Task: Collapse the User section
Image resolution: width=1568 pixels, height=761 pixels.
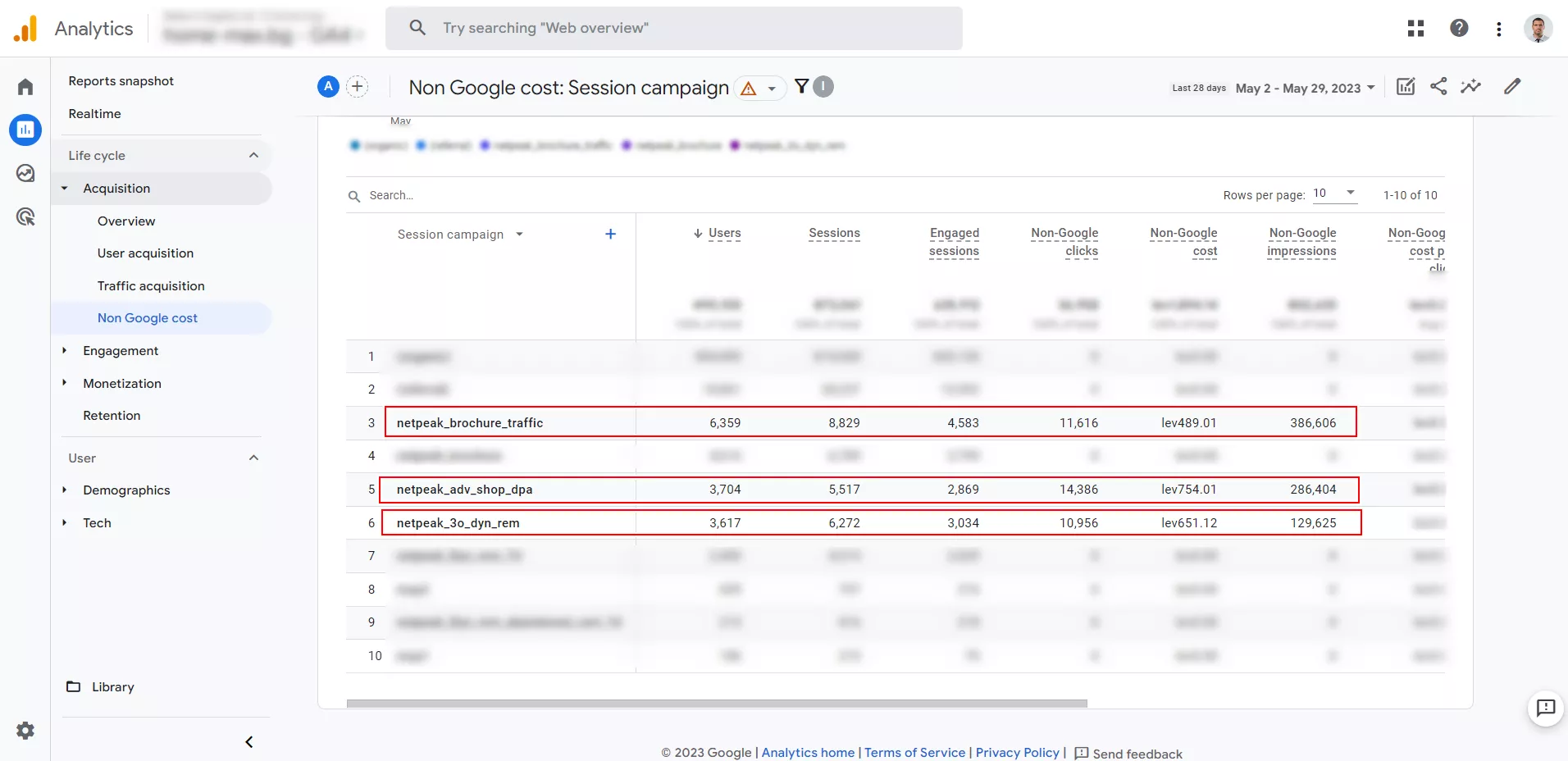Action: [x=253, y=458]
